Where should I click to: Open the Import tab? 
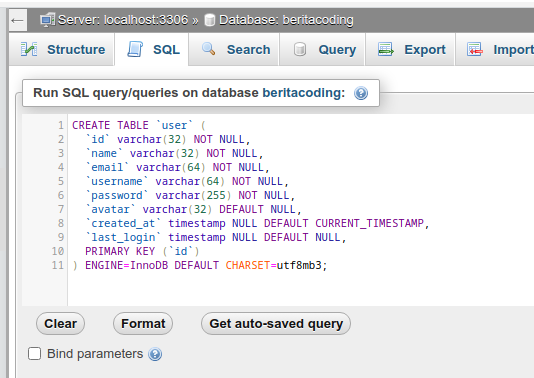(x=495, y=49)
